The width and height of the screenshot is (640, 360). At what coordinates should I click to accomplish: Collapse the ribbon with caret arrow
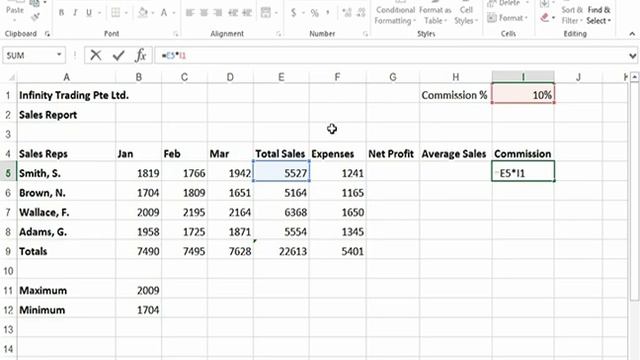(x=632, y=34)
